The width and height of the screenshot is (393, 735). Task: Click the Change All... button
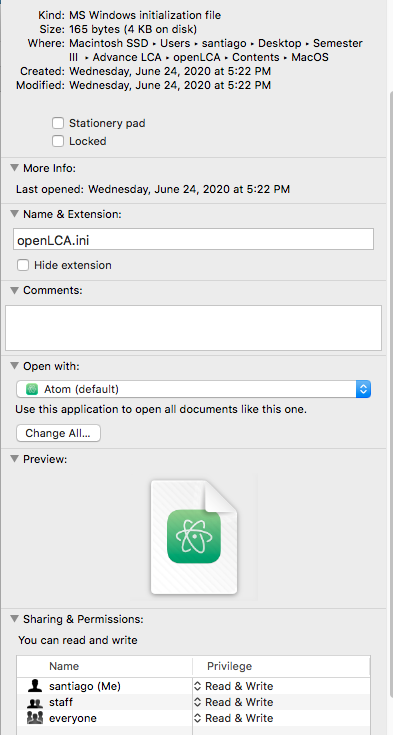(58, 433)
